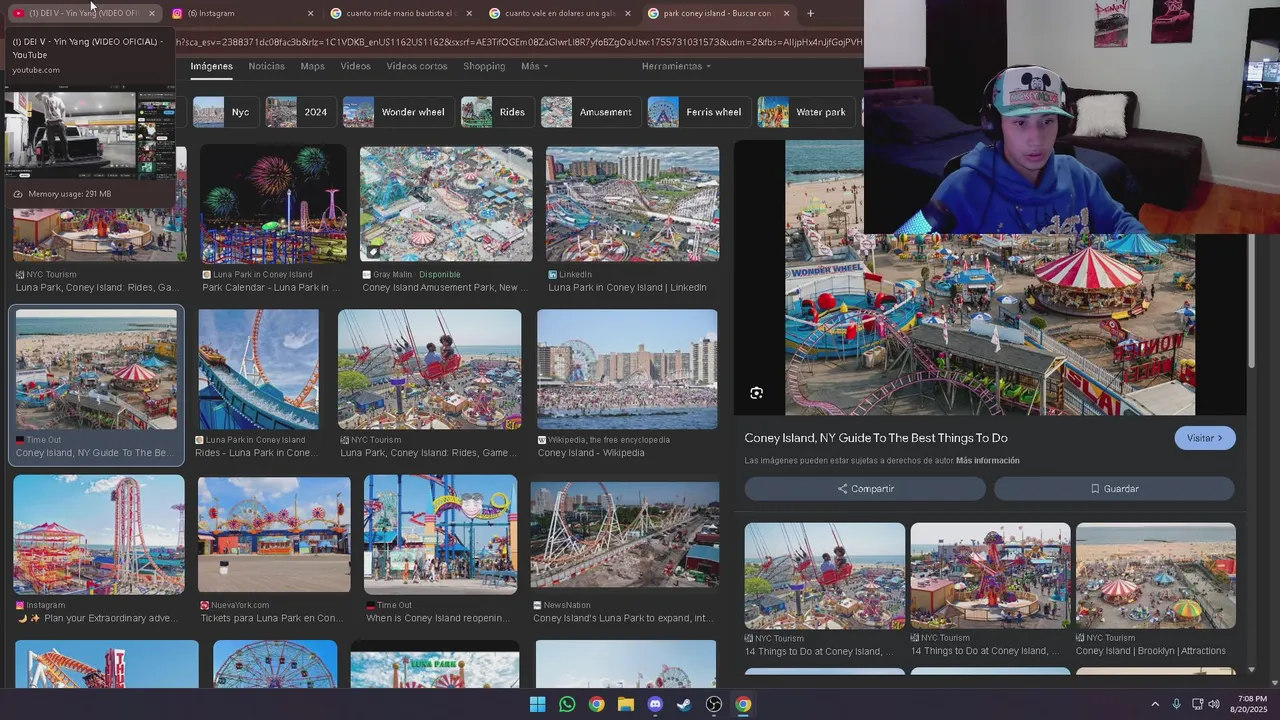This screenshot has width=1280, height=720.
Task: Click the Visitar button
Action: tap(1204, 438)
